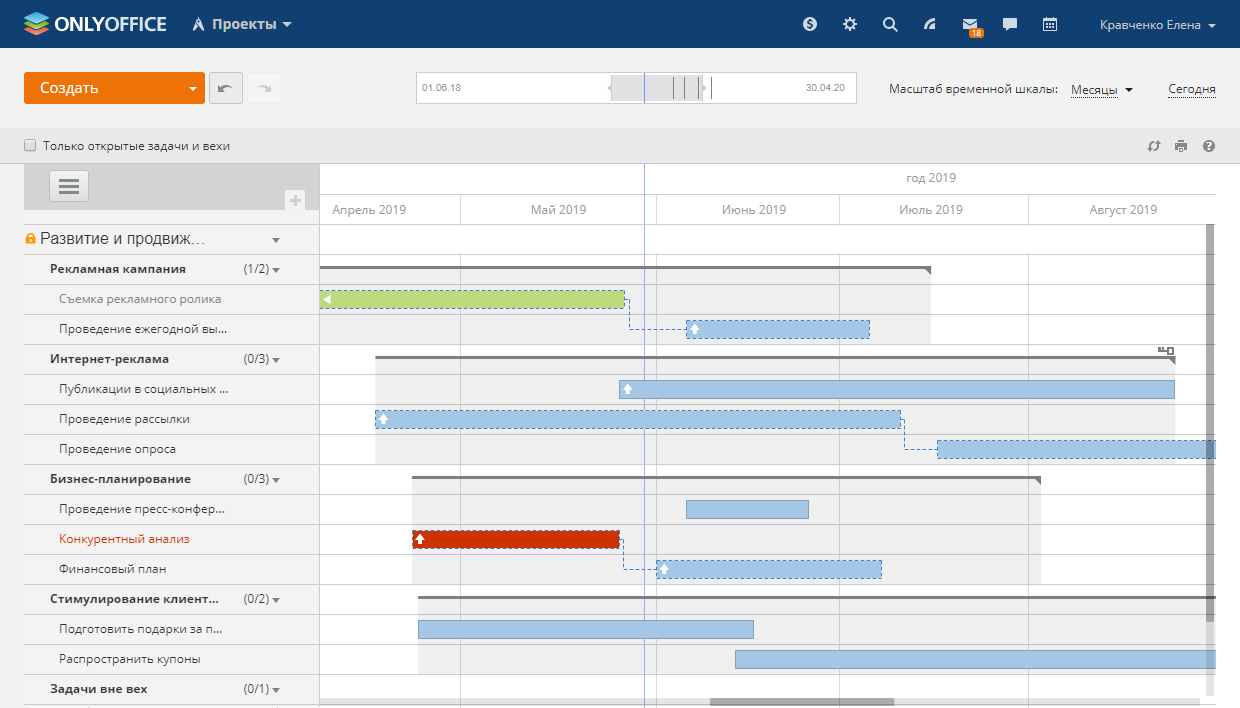Click the print icon
Viewport: 1240px width, 708px height.
[1181, 146]
